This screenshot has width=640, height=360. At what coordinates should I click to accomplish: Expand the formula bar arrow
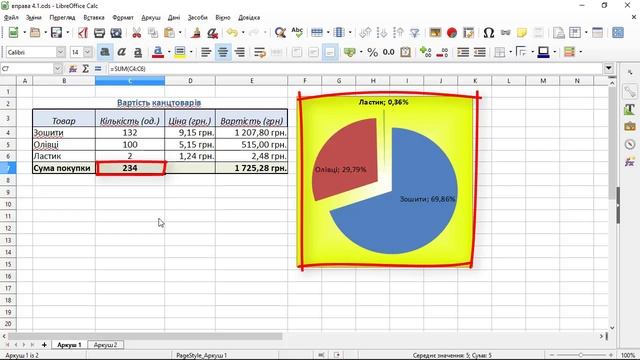[x=609, y=69]
